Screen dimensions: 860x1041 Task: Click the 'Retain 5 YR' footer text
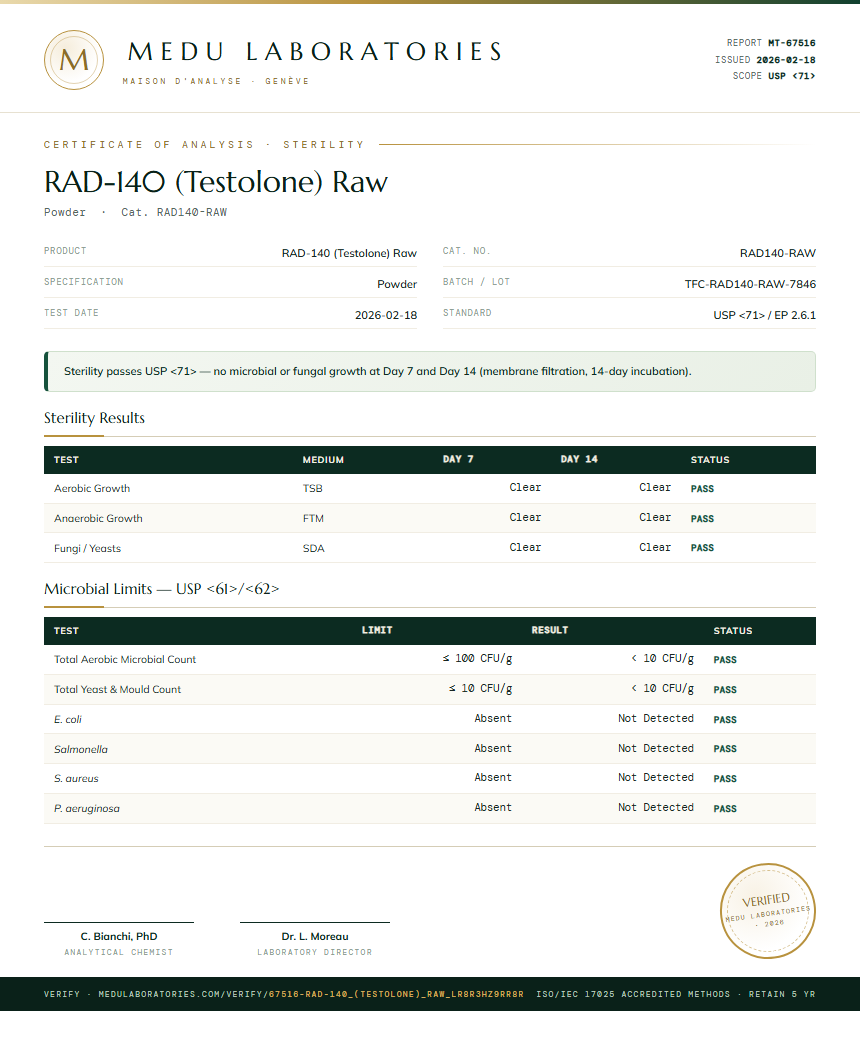[782, 994]
